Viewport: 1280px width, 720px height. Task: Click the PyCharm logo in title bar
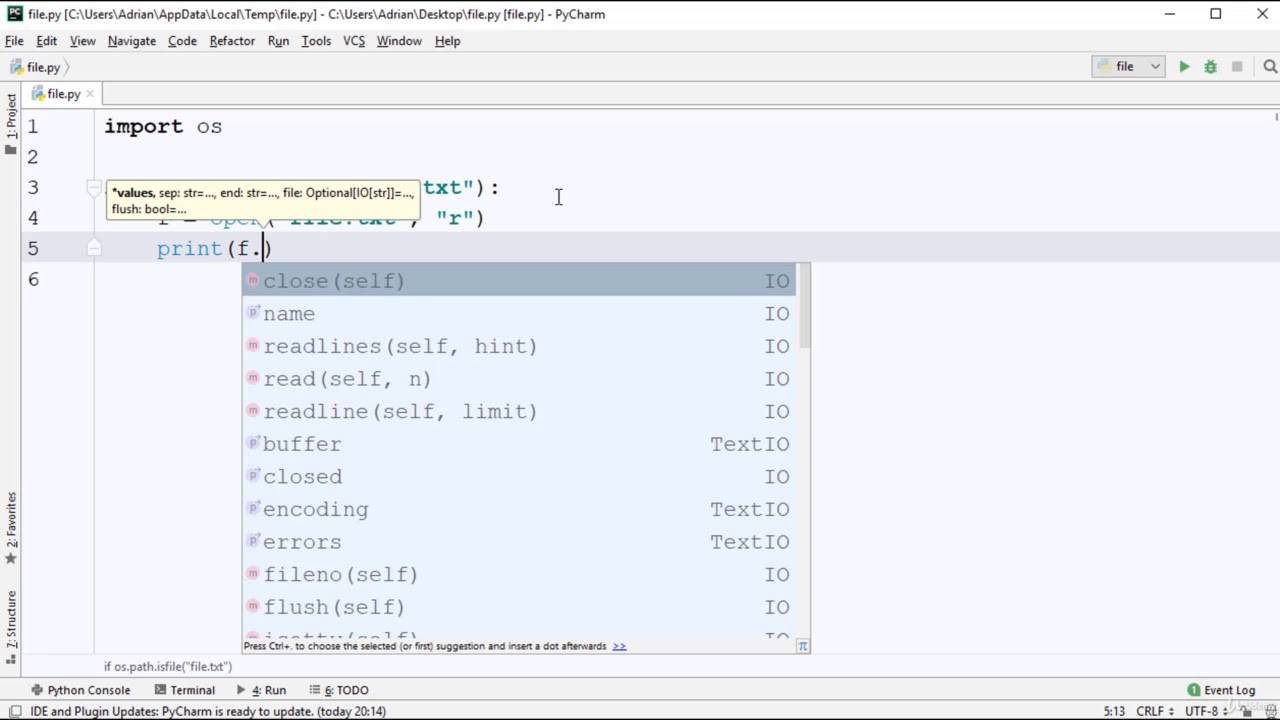14,14
